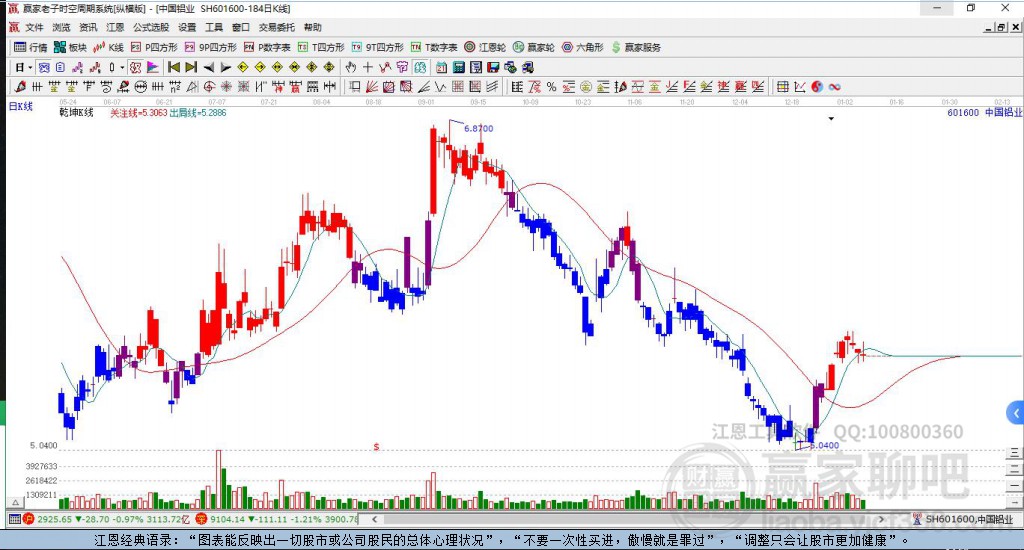Click the small black dropdown arrow above chart

(x=831, y=119)
